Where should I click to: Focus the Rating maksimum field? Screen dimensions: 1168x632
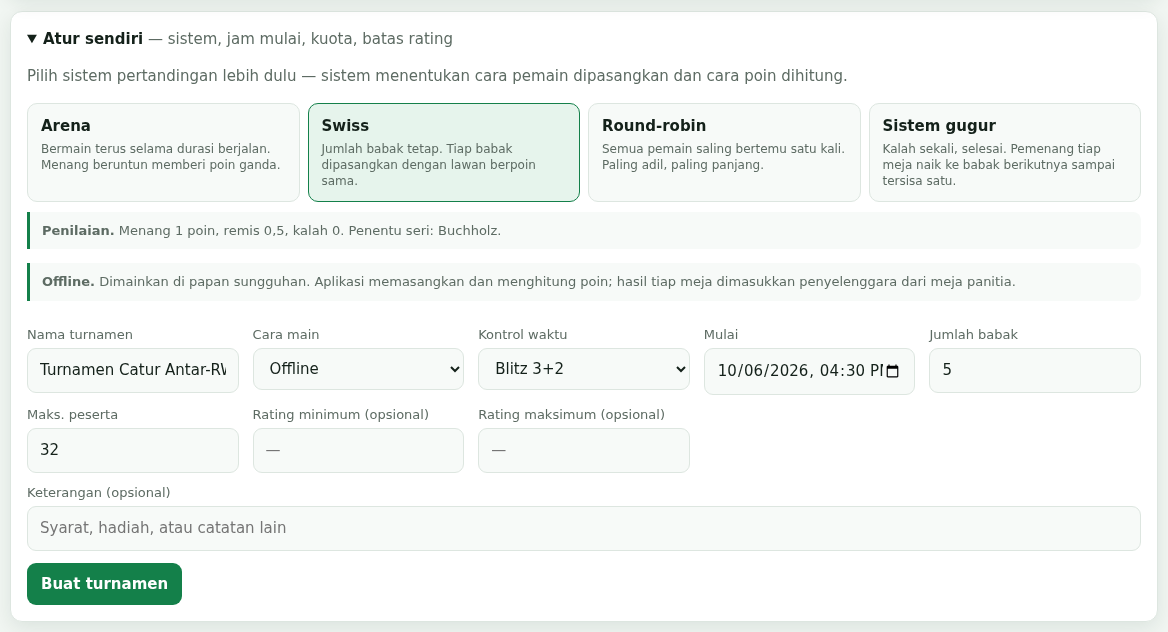pos(584,450)
